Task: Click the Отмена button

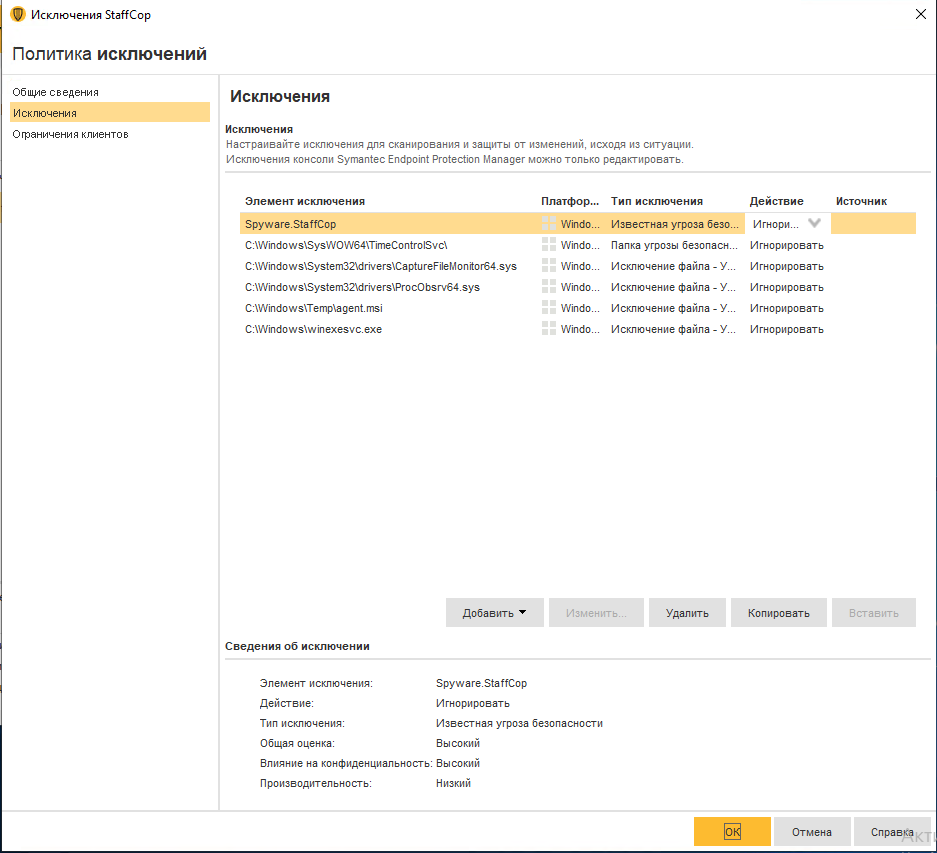Action: click(x=811, y=831)
